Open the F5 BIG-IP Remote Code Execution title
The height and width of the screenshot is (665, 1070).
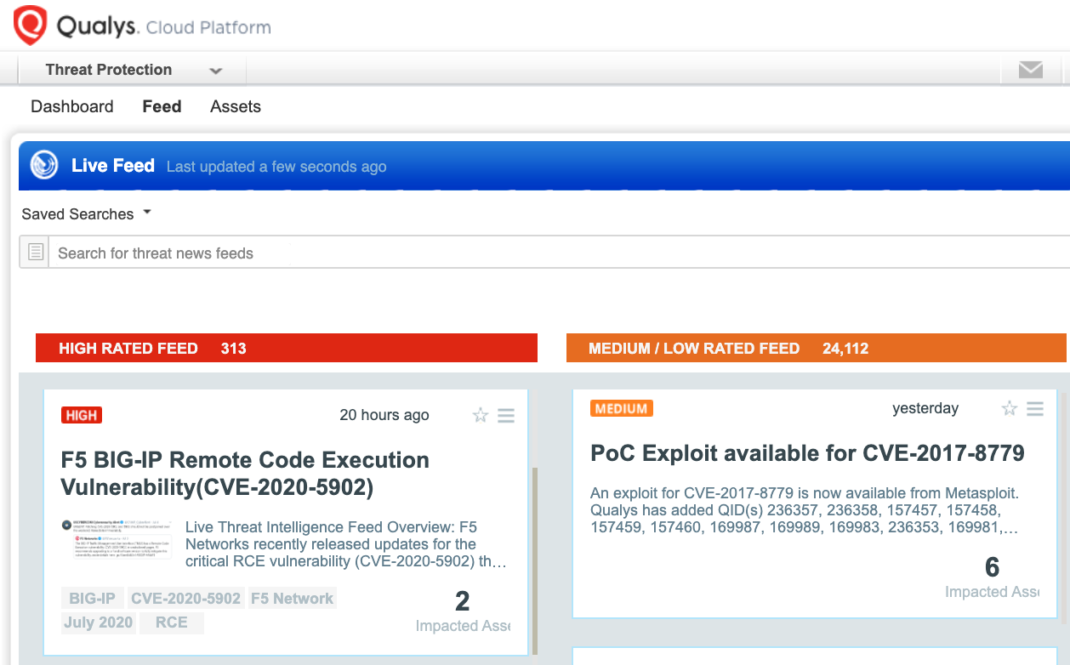pos(245,473)
